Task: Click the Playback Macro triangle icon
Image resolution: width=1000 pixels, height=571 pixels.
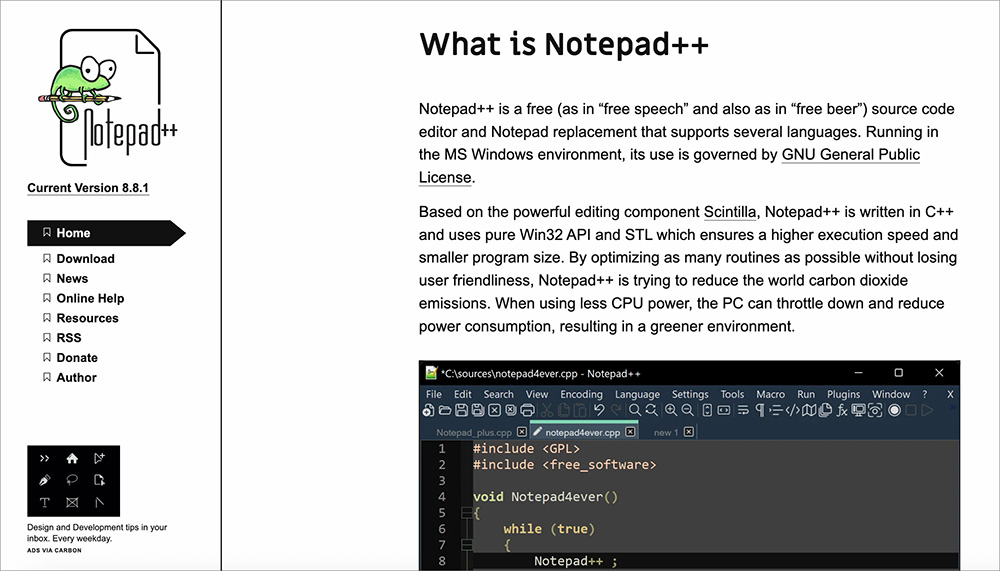Action: coord(928,410)
